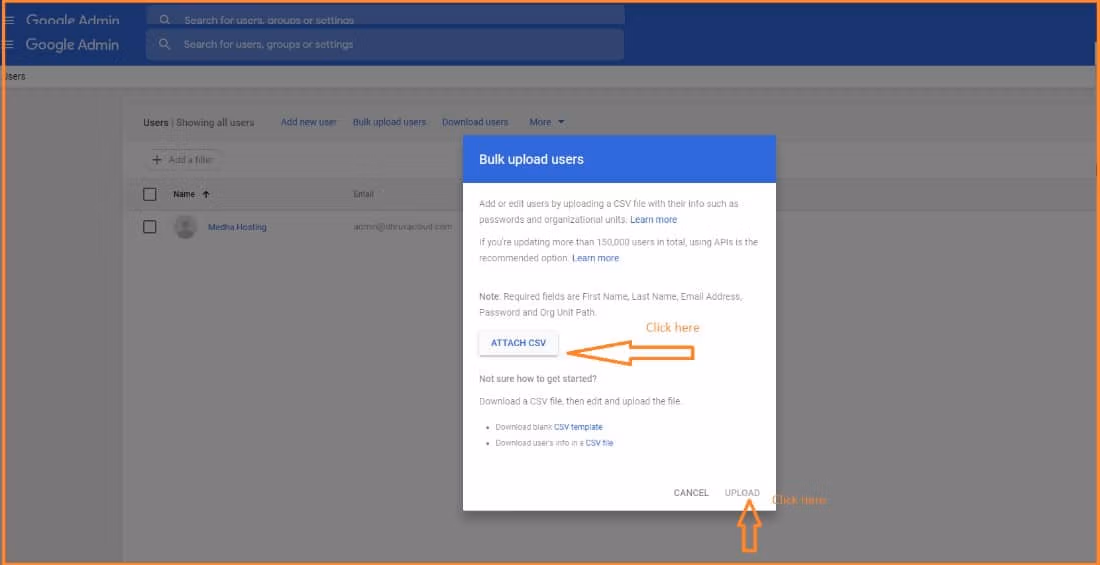Screen dimensions: 1100x565
Task: Click the plus icon next to Add a filter
Action: click(x=157, y=160)
